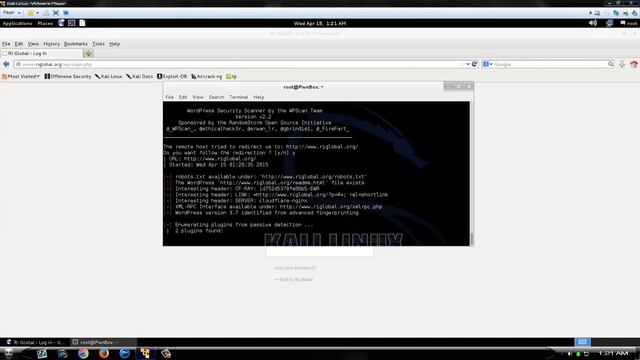This screenshot has width=640, height=360.
Task: Open the browser Bookmarks menu
Action: (x=76, y=44)
